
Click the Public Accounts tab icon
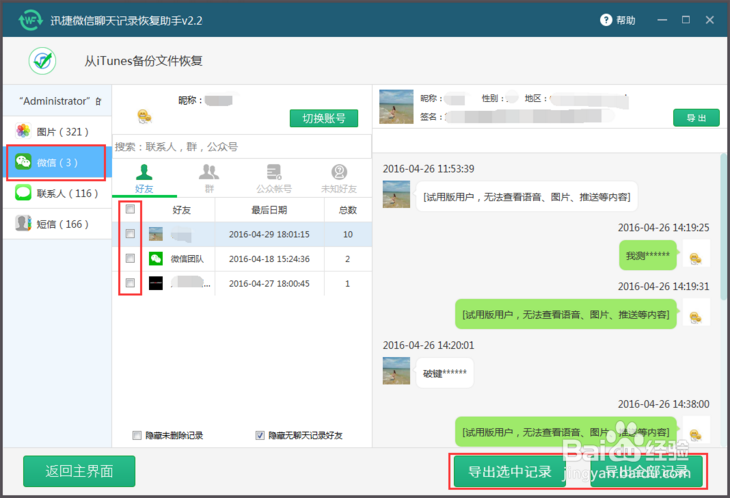(274, 172)
